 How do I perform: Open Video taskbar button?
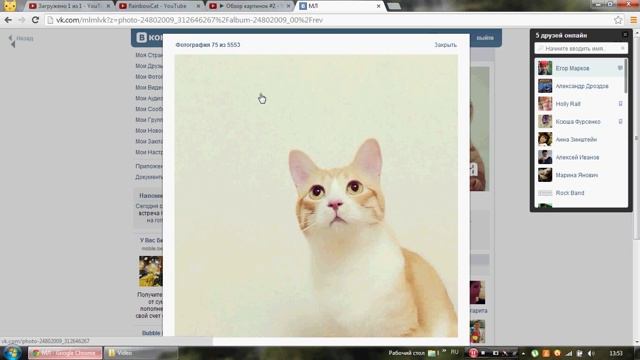141,353
